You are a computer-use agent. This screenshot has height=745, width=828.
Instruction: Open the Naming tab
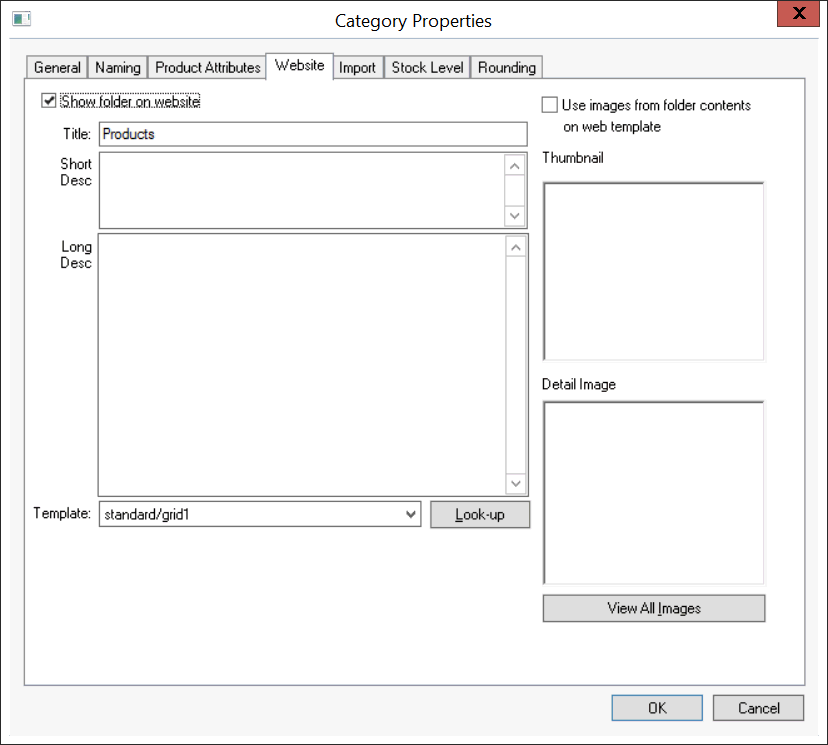point(118,68)
